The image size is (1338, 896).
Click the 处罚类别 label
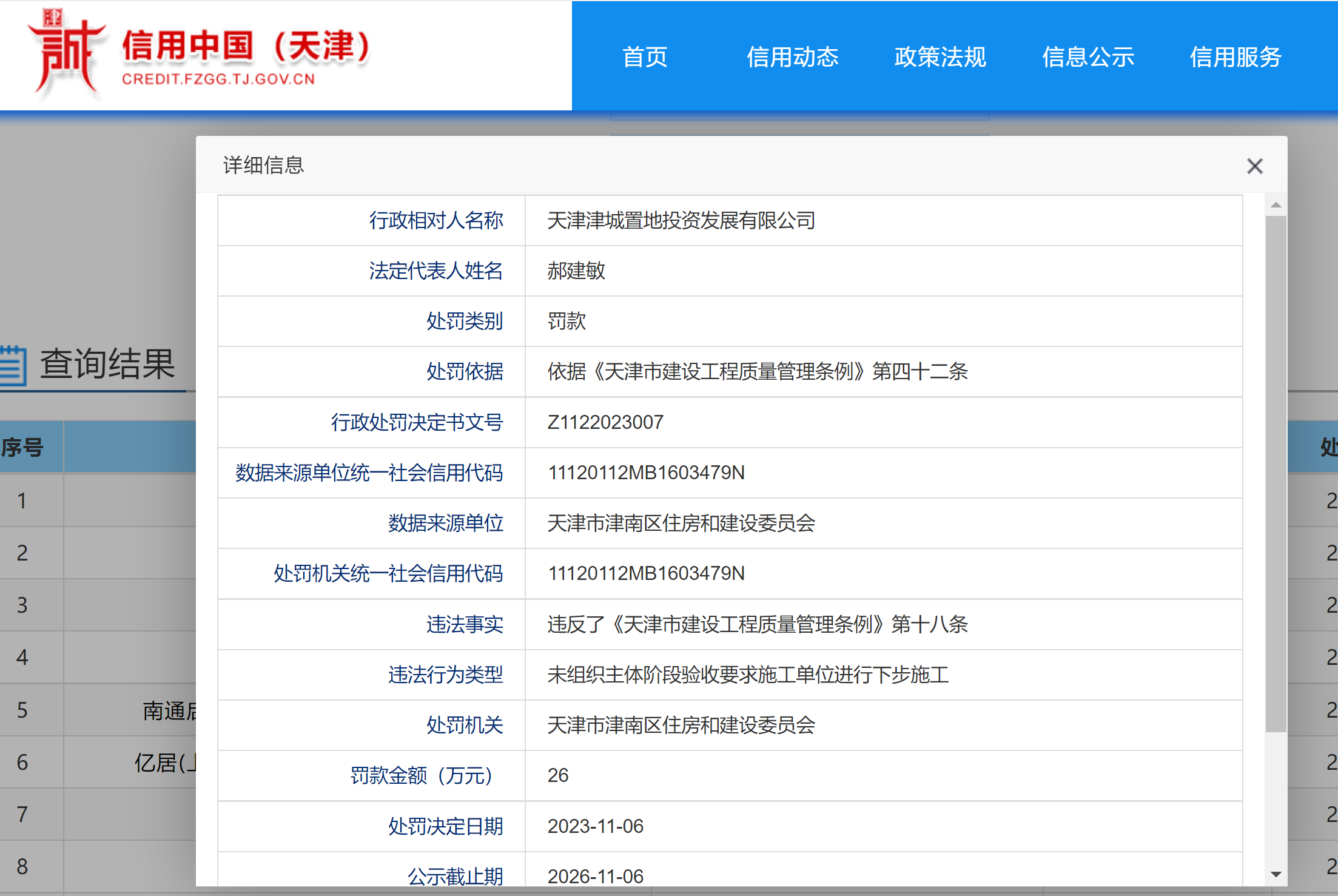coord(465,321)
